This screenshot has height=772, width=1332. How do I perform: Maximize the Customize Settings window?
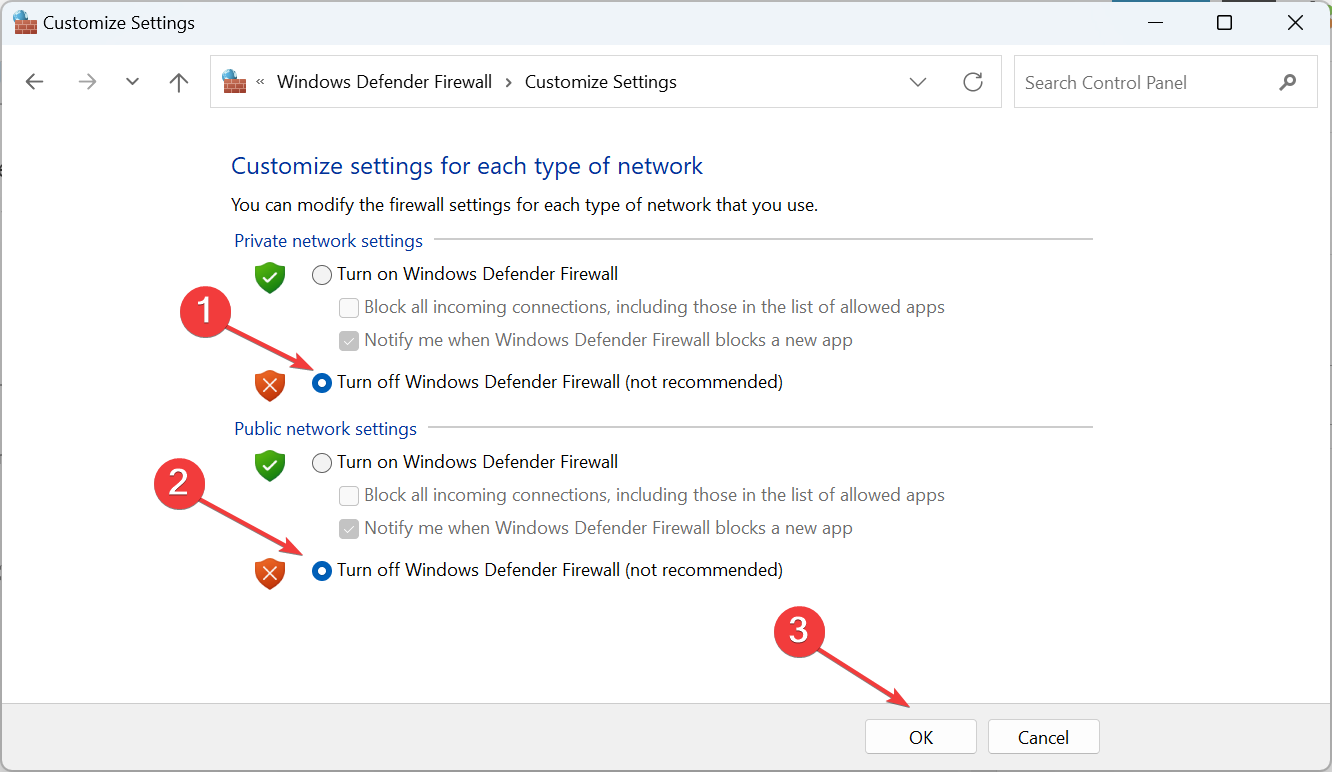(x=1224, y=22)
